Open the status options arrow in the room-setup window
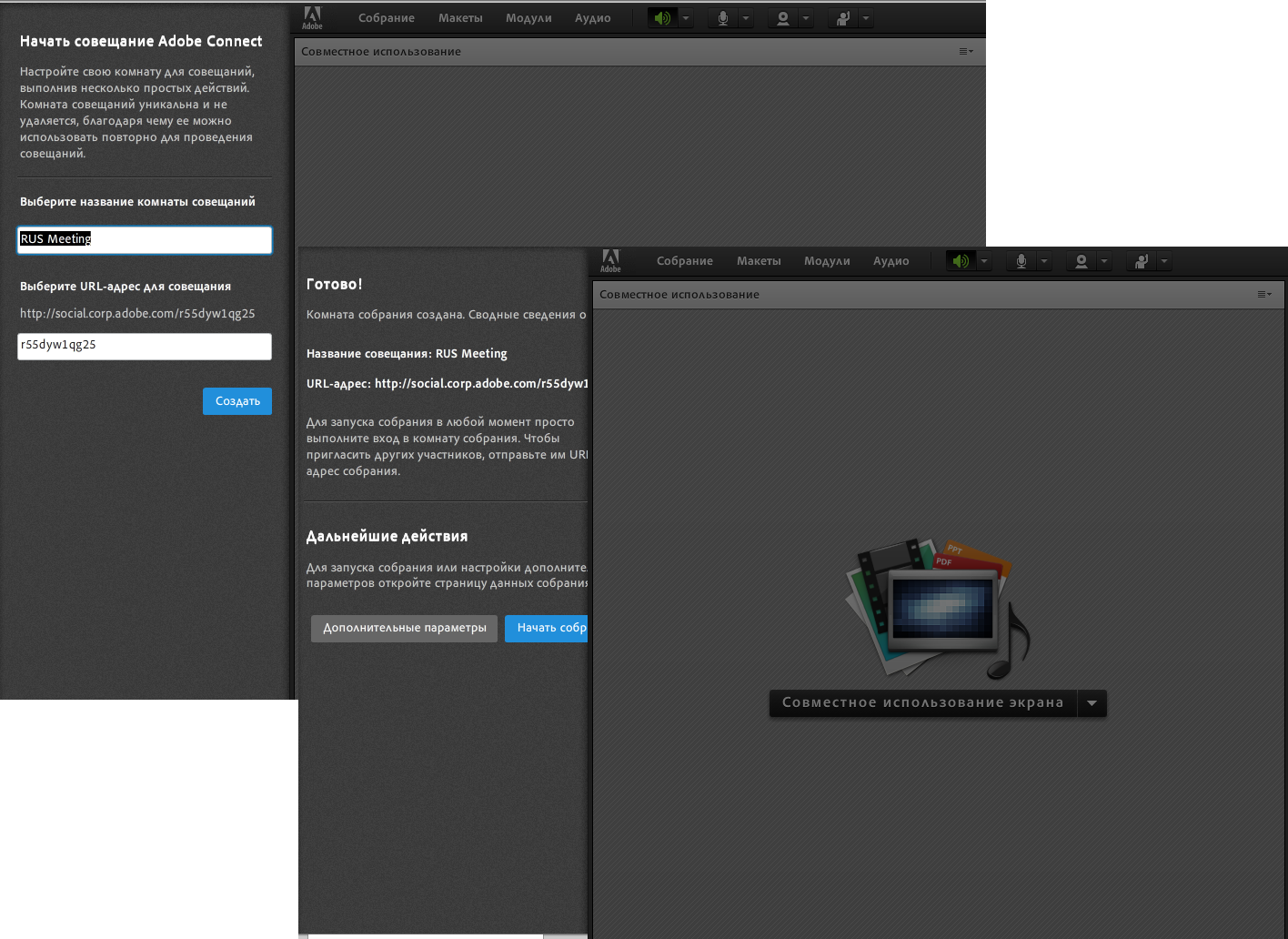1288x939 pixels. [x=866, y=18]
